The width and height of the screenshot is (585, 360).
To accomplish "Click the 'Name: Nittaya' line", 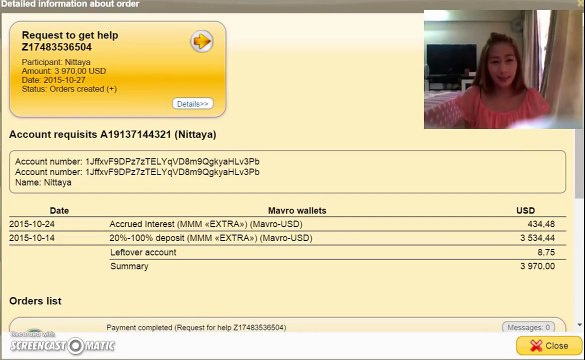I will (43, 182).
